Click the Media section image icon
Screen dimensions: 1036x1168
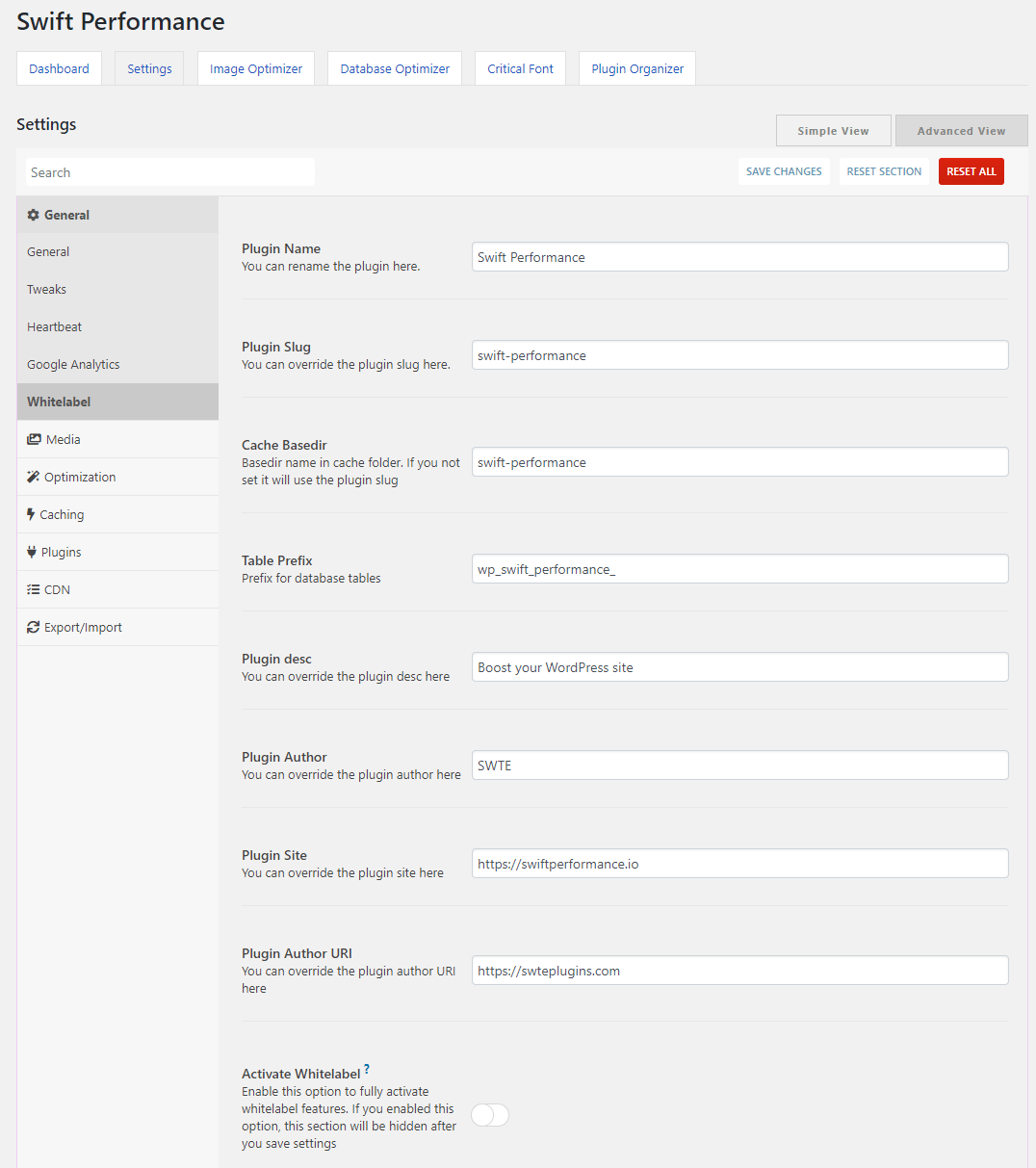pyautogui.click(x=34, y=439)
